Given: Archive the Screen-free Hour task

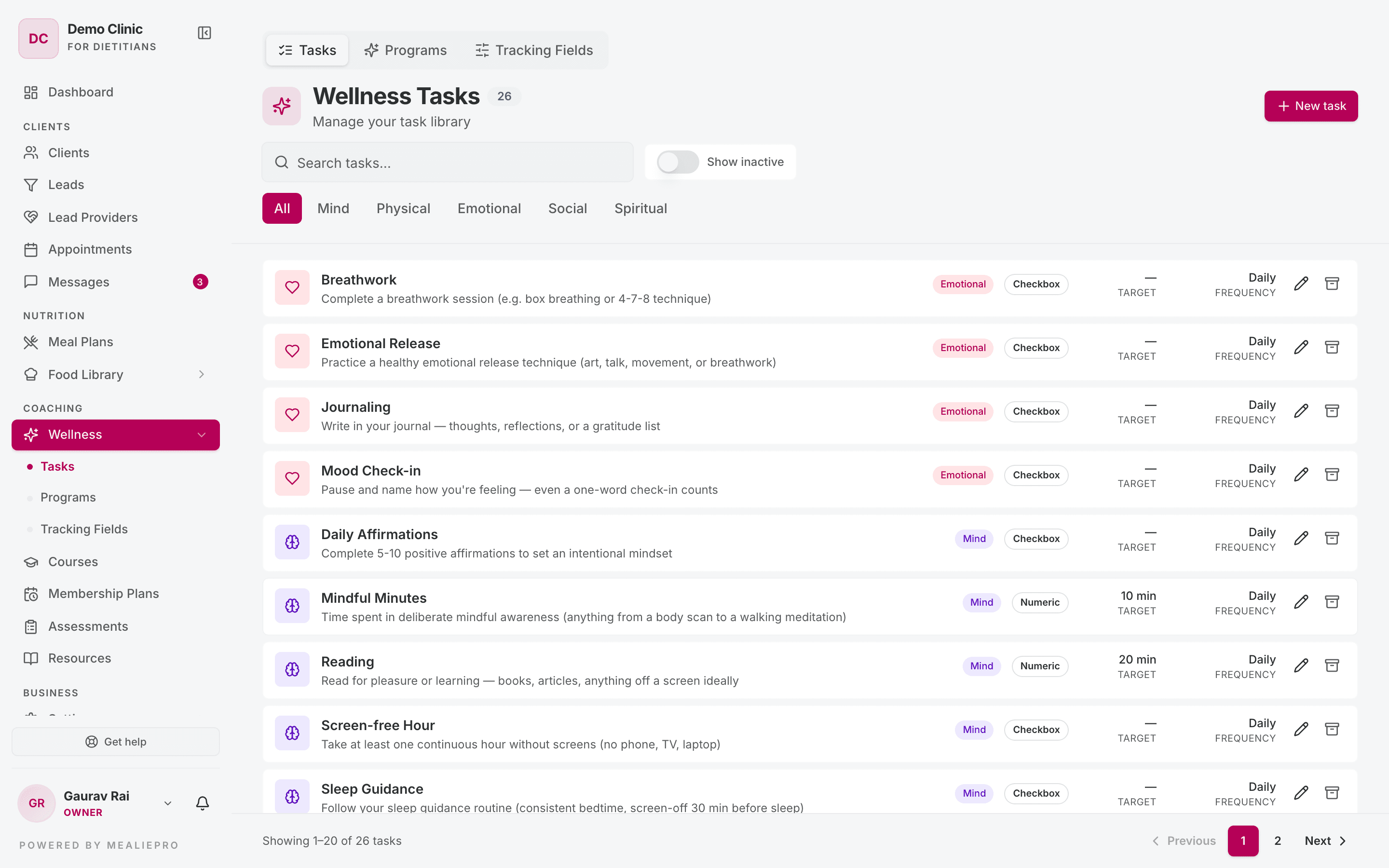Looking at the screenshot, I should point(1332,730).
